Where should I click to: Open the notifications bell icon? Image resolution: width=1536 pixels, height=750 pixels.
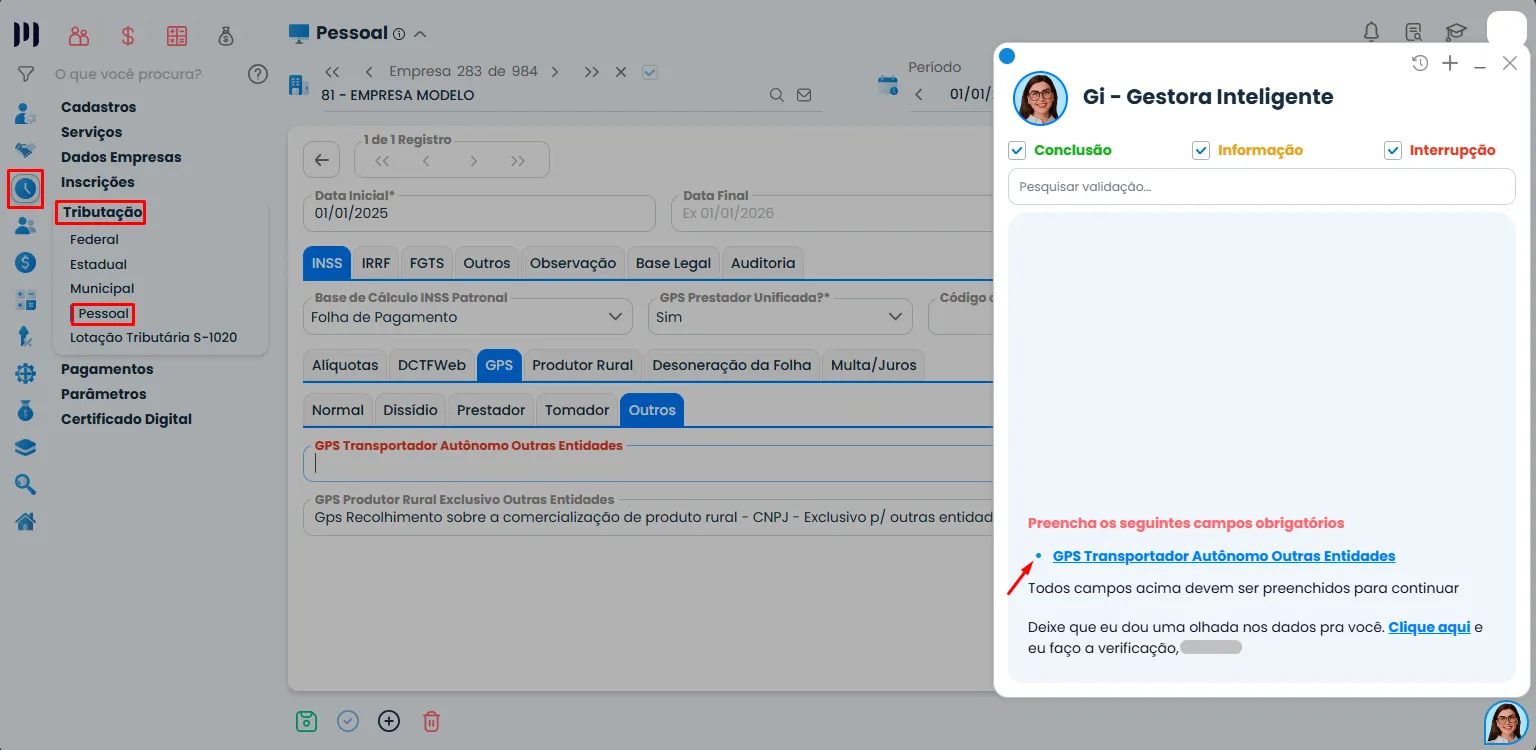(1372, 32)
